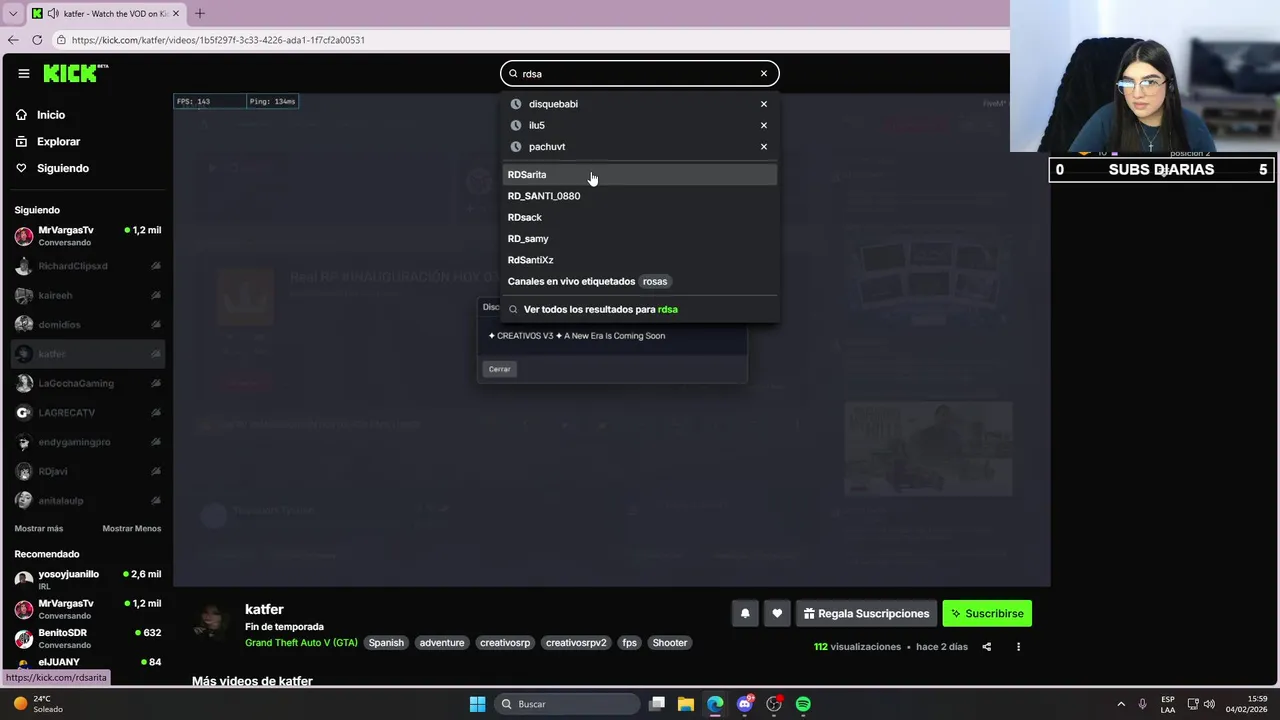
Task: Open RDjavi followed channel
Action: click(88, 471)
